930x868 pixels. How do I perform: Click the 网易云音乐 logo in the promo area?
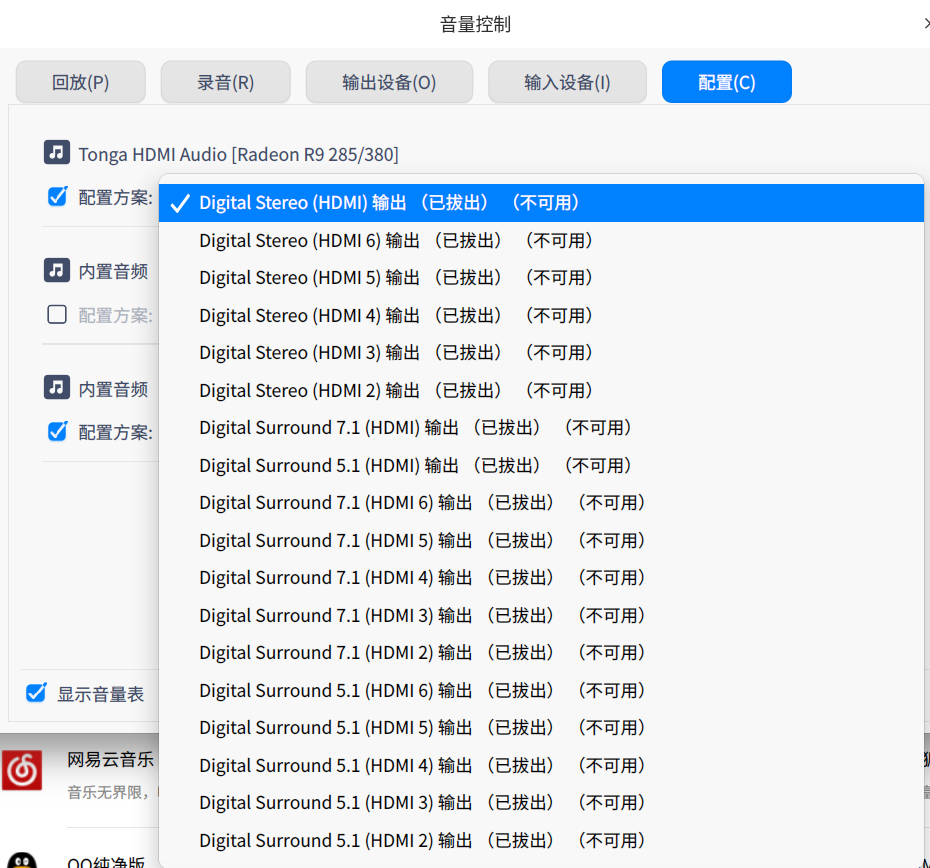(x=22, y=770)
